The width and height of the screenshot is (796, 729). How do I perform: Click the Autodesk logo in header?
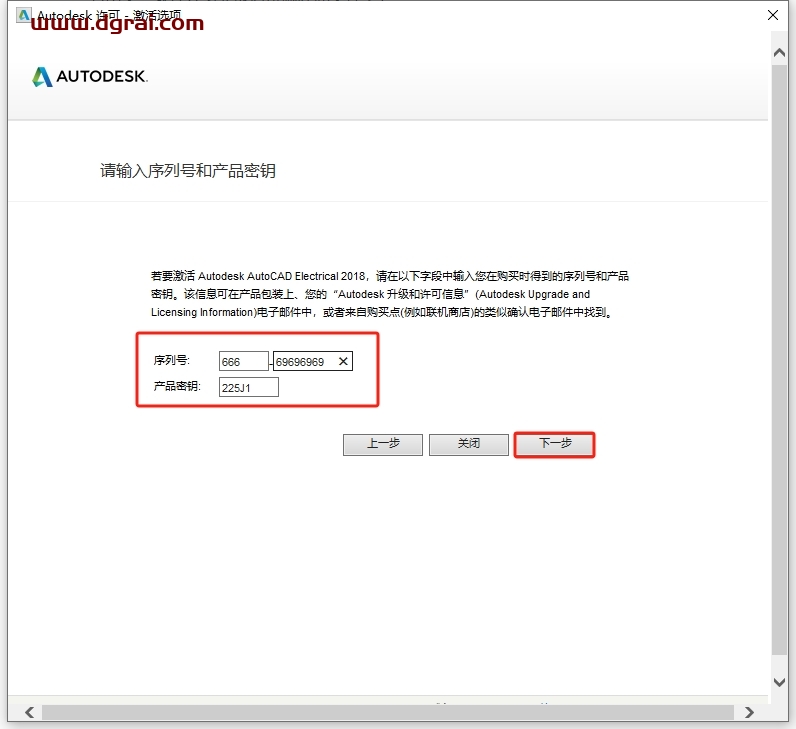[90, 76]
